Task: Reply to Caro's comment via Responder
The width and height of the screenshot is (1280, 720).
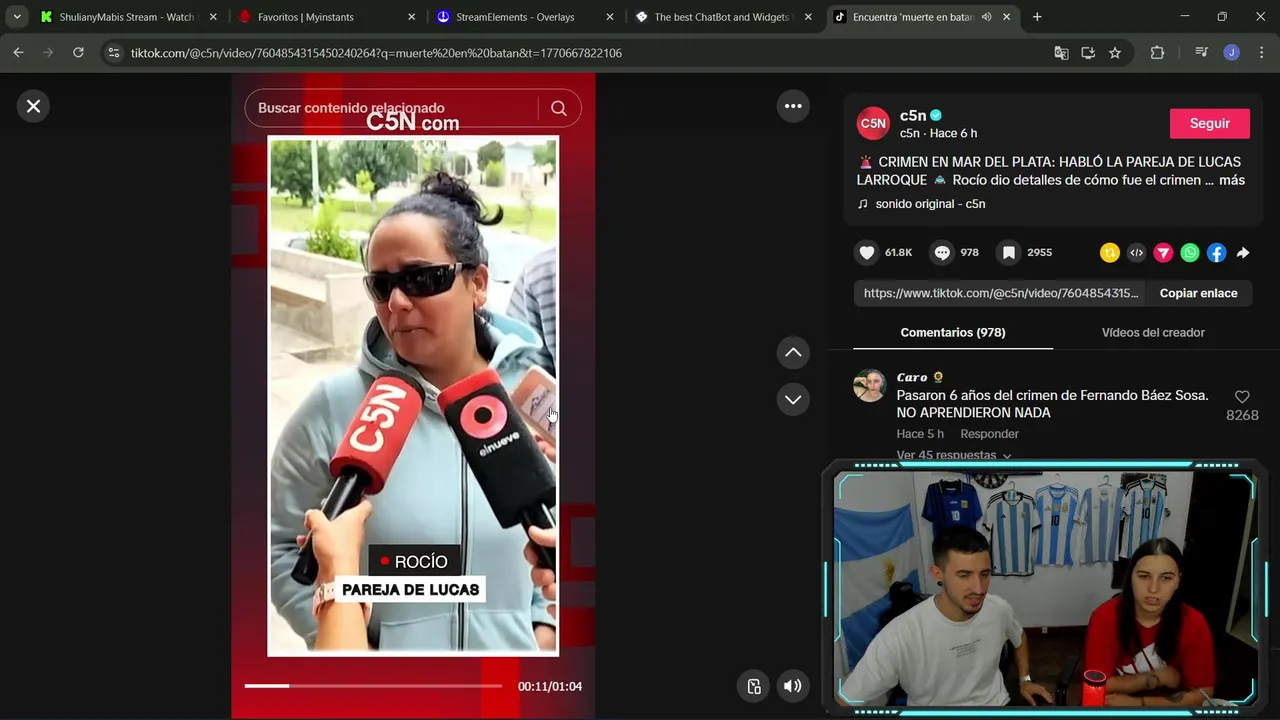Action: (x=989, y=434)
